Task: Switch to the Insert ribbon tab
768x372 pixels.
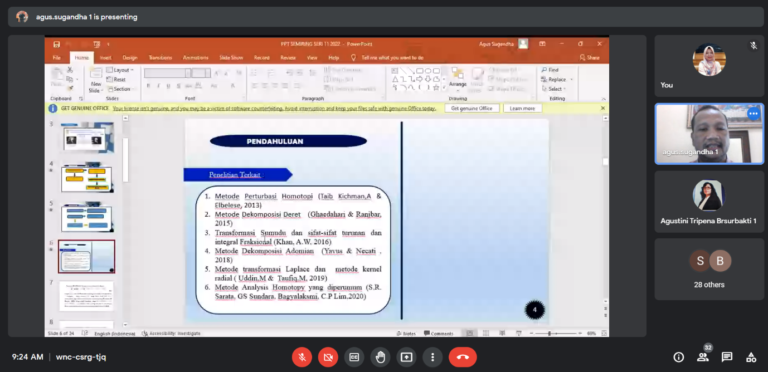Action: tap(106, 57)
